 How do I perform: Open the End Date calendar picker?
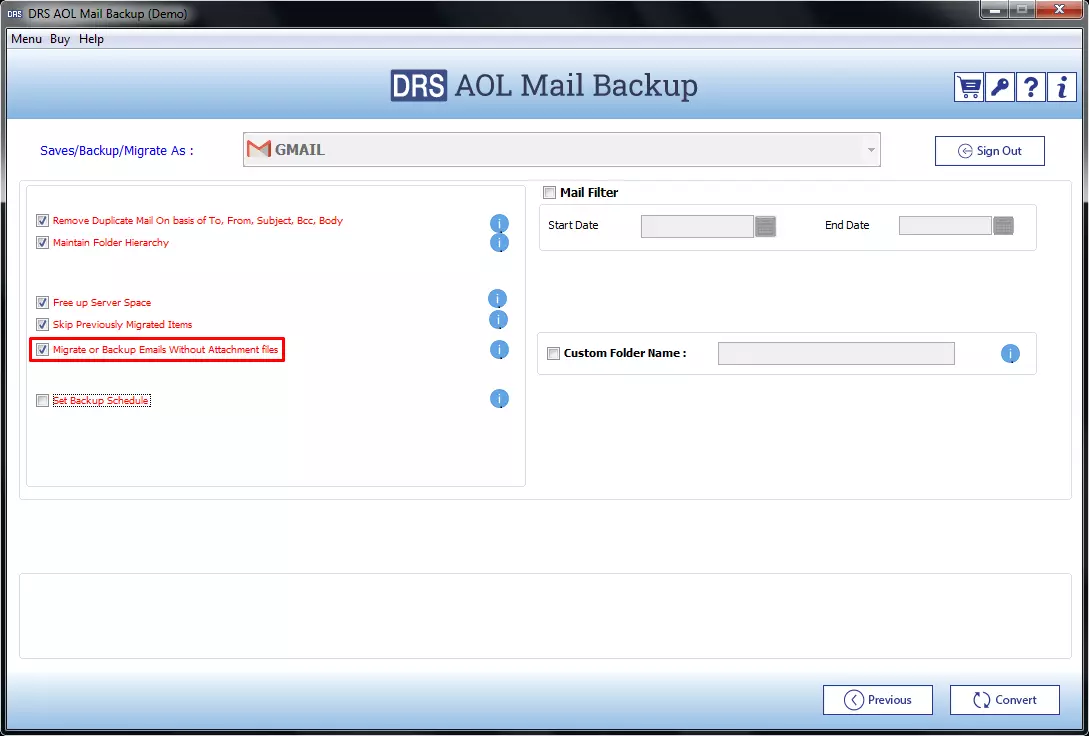tap(1004, 226)
